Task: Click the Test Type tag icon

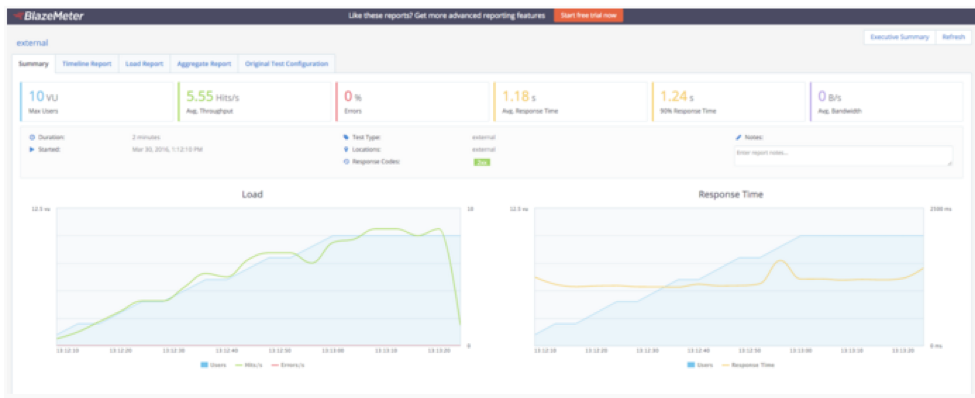Action: 346,137
